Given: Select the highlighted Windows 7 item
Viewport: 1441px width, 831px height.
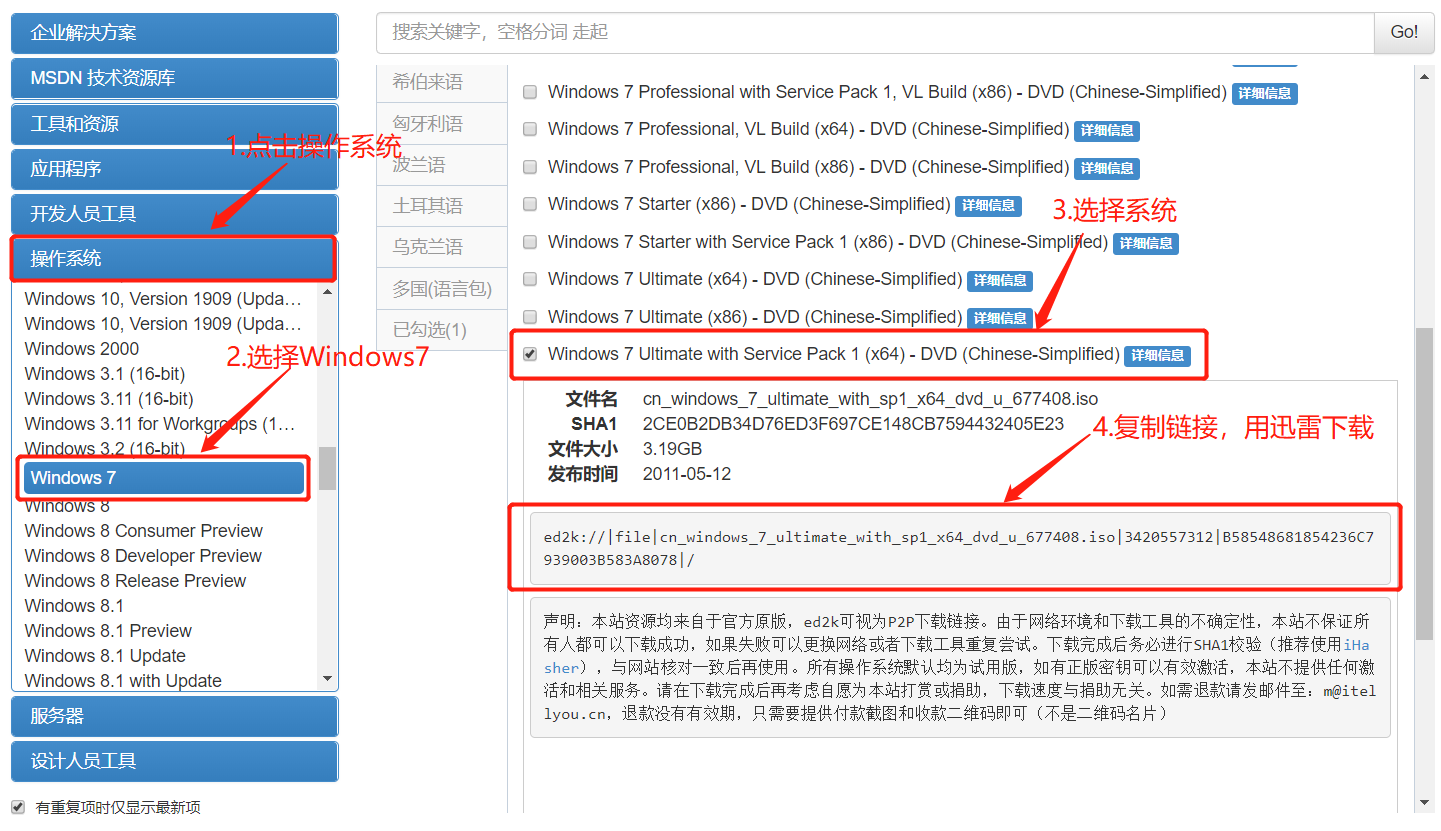Looking at the screenshot, I should [164, 478].
